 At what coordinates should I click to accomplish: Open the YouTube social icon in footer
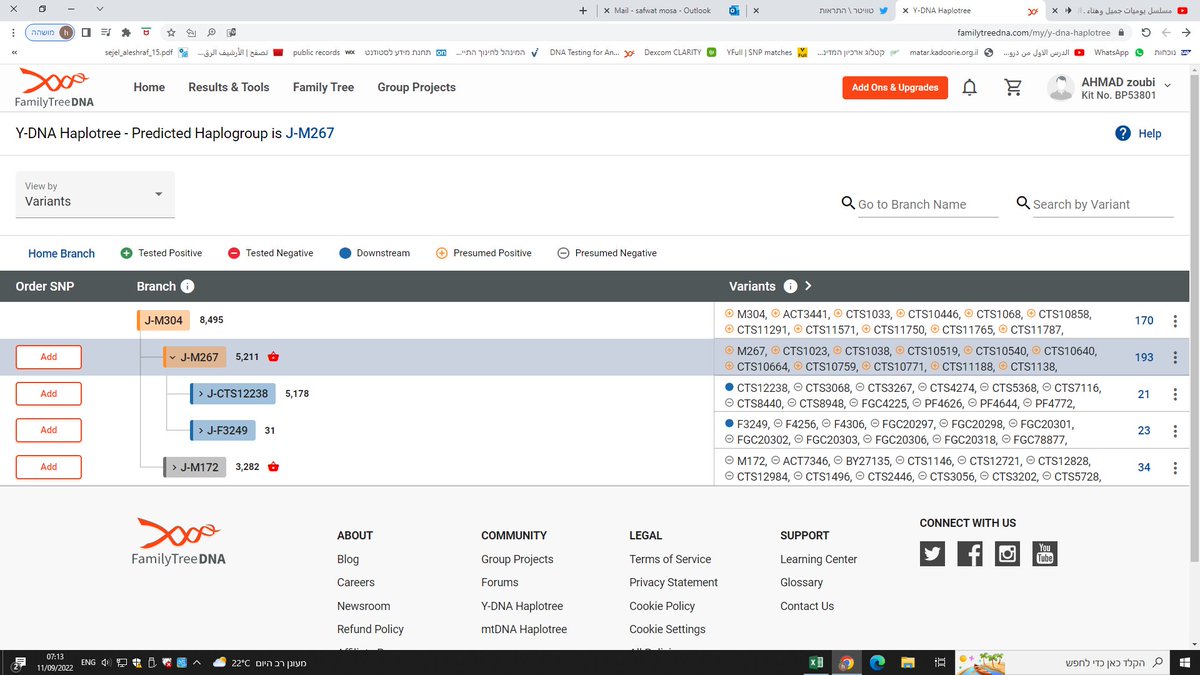1044,553
